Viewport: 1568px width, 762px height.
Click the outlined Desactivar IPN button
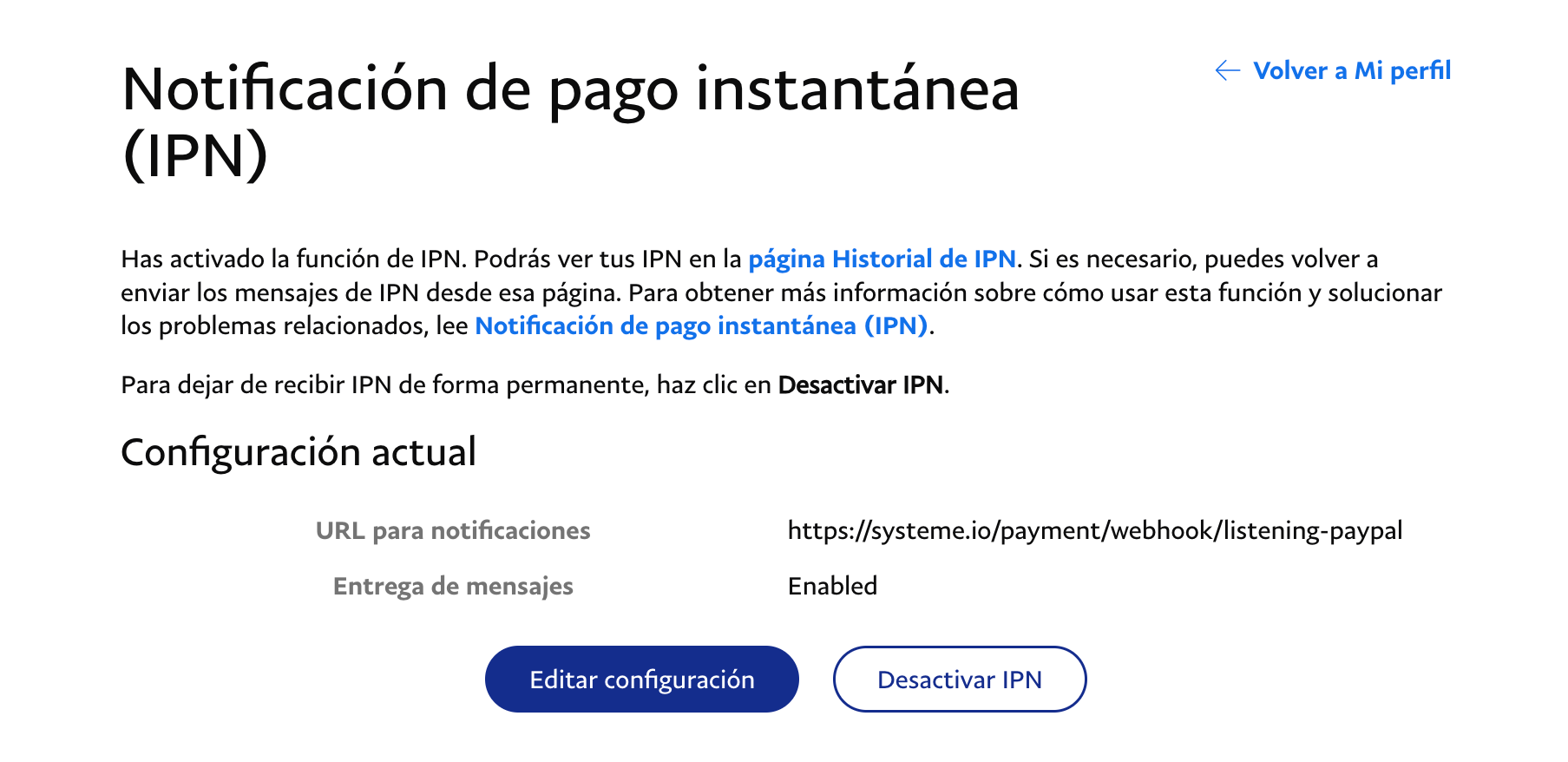pos(960,679)
